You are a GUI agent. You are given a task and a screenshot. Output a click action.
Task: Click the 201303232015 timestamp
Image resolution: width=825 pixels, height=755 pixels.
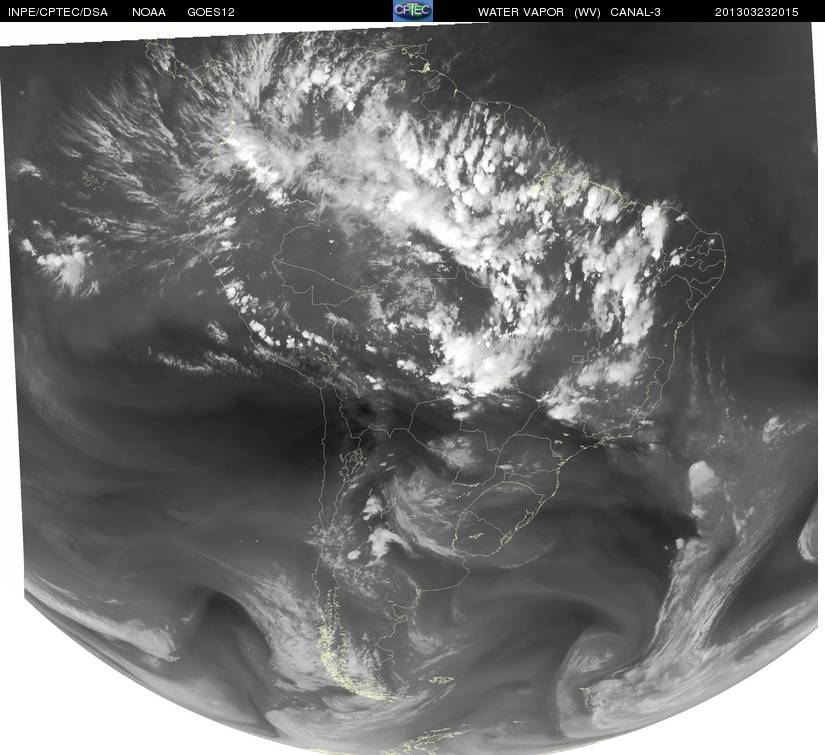757,12
